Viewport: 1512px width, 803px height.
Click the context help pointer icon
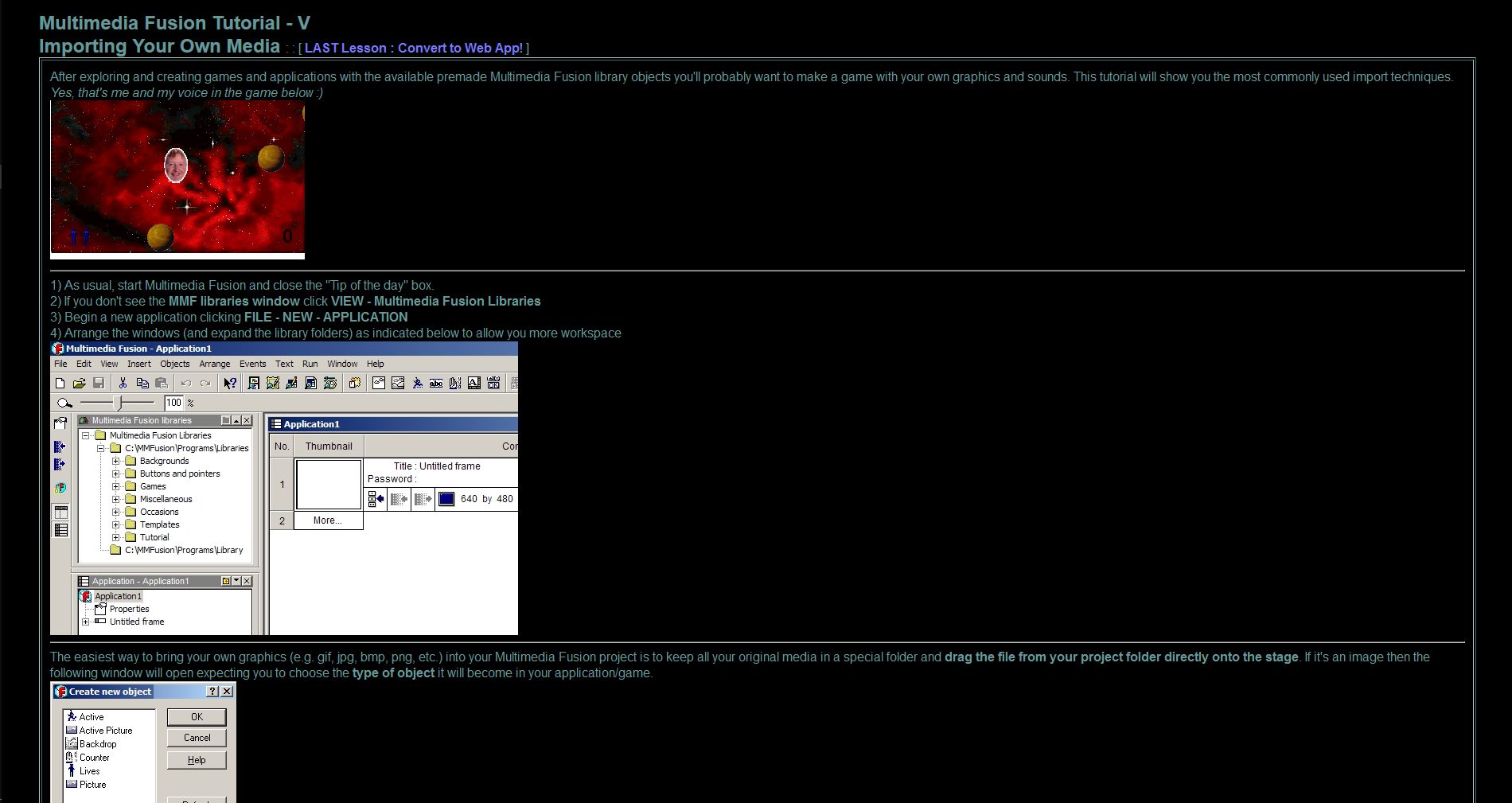230,383
